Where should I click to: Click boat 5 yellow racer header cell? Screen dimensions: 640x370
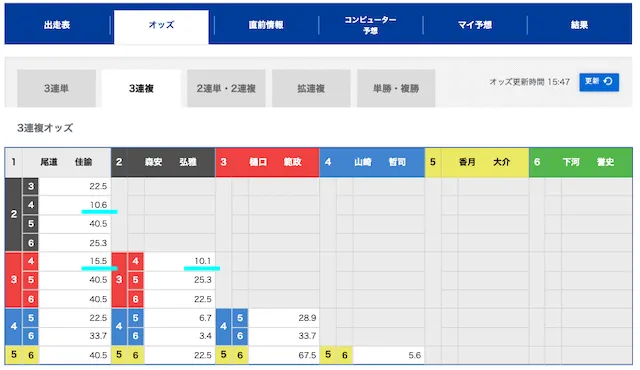477,162
